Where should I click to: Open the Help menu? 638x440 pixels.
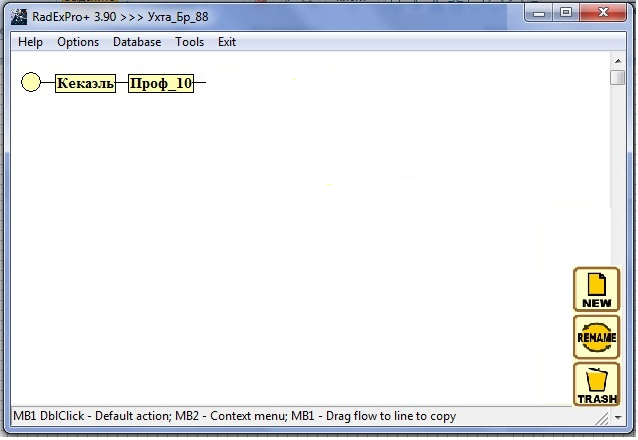click(31, 42)
